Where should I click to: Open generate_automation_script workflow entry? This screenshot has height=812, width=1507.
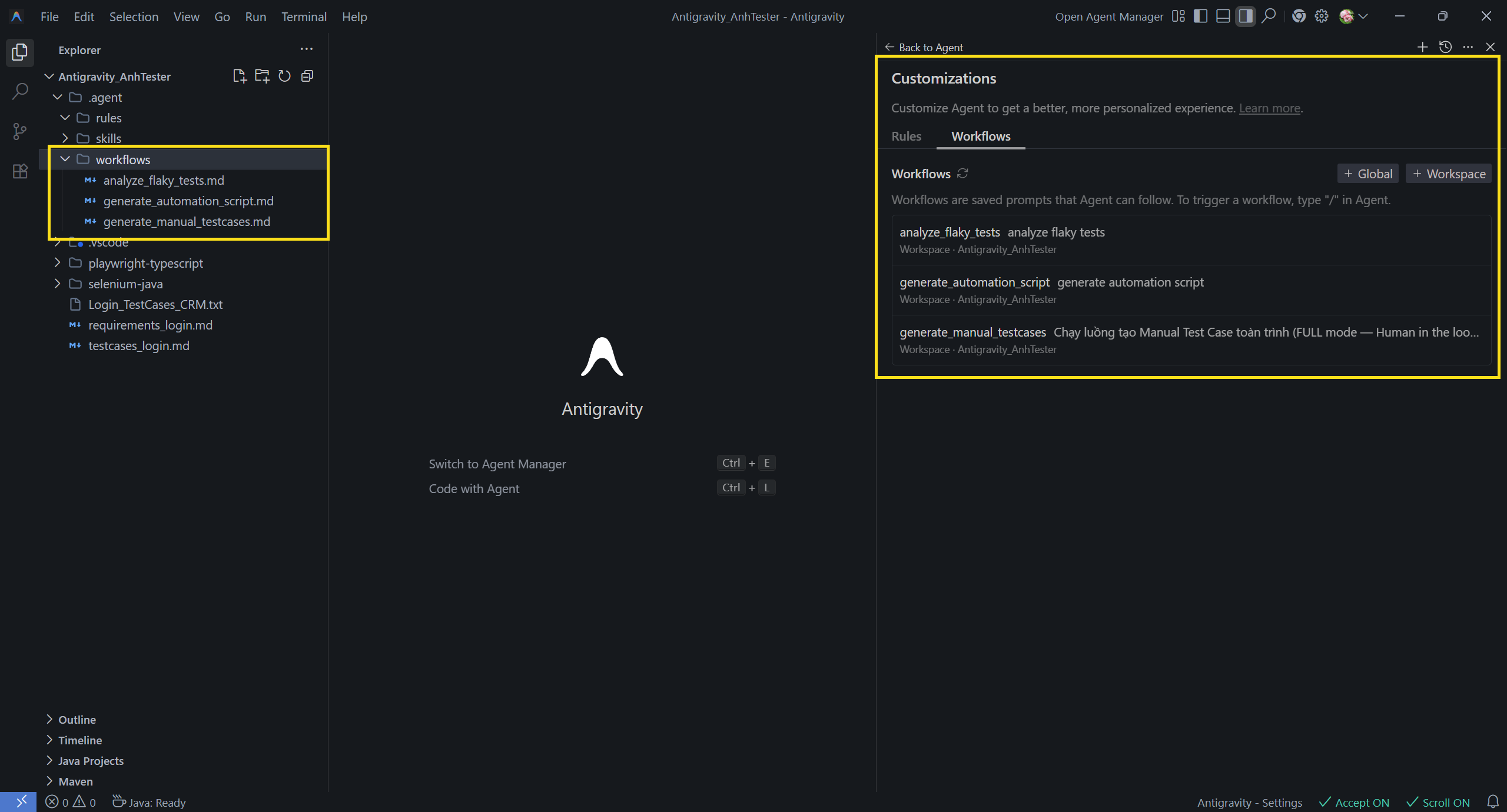[x=974, y=282]
